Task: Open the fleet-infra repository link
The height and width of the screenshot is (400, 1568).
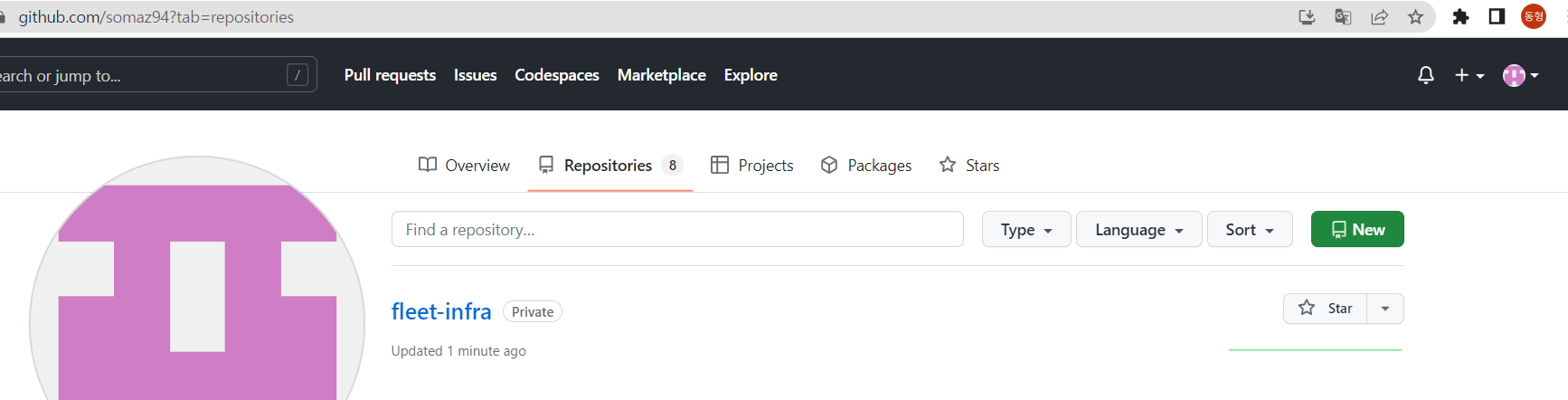Action: click(441, 311)
